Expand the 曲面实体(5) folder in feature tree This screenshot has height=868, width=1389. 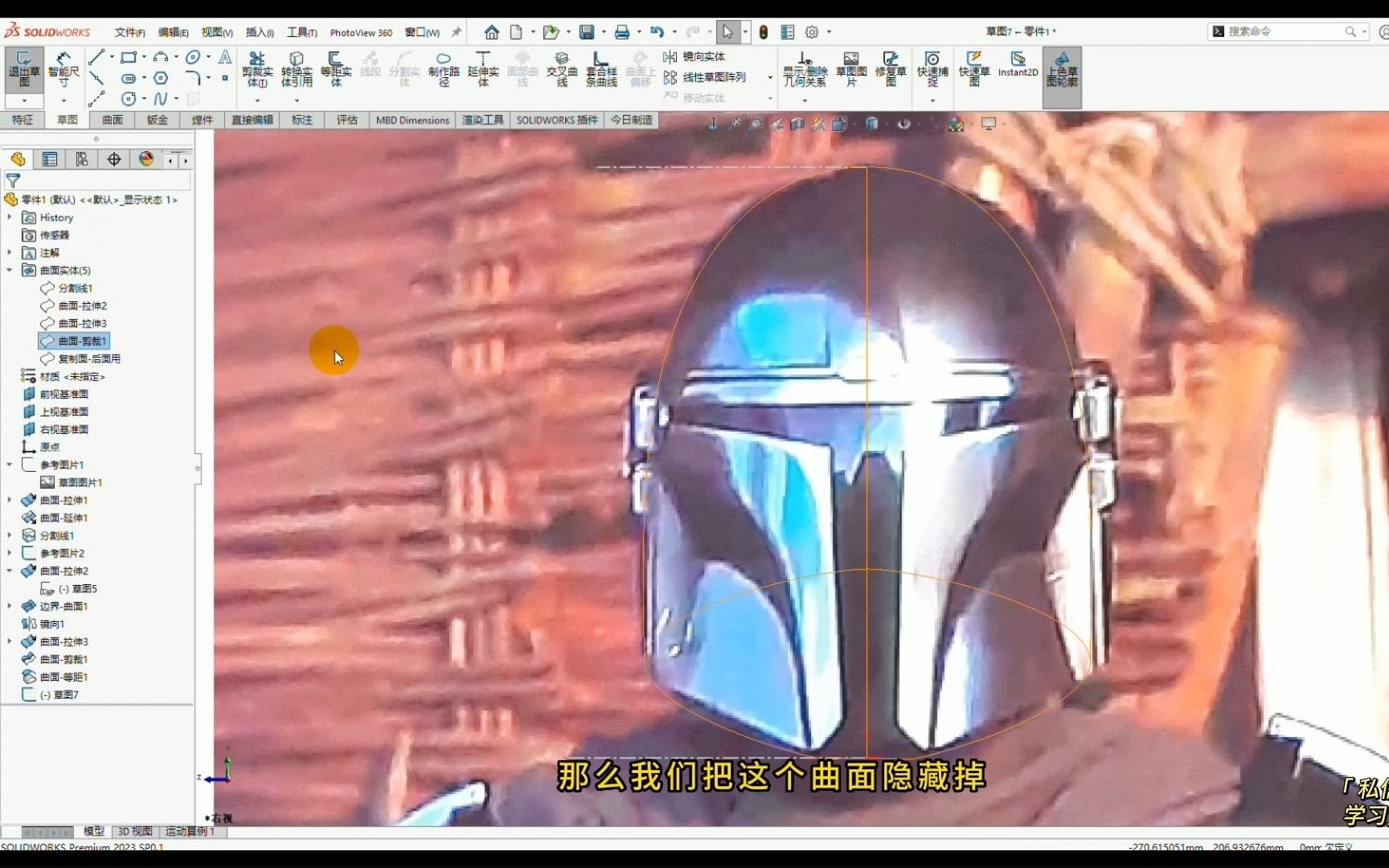pyautogui.click(x=8, y=270)
